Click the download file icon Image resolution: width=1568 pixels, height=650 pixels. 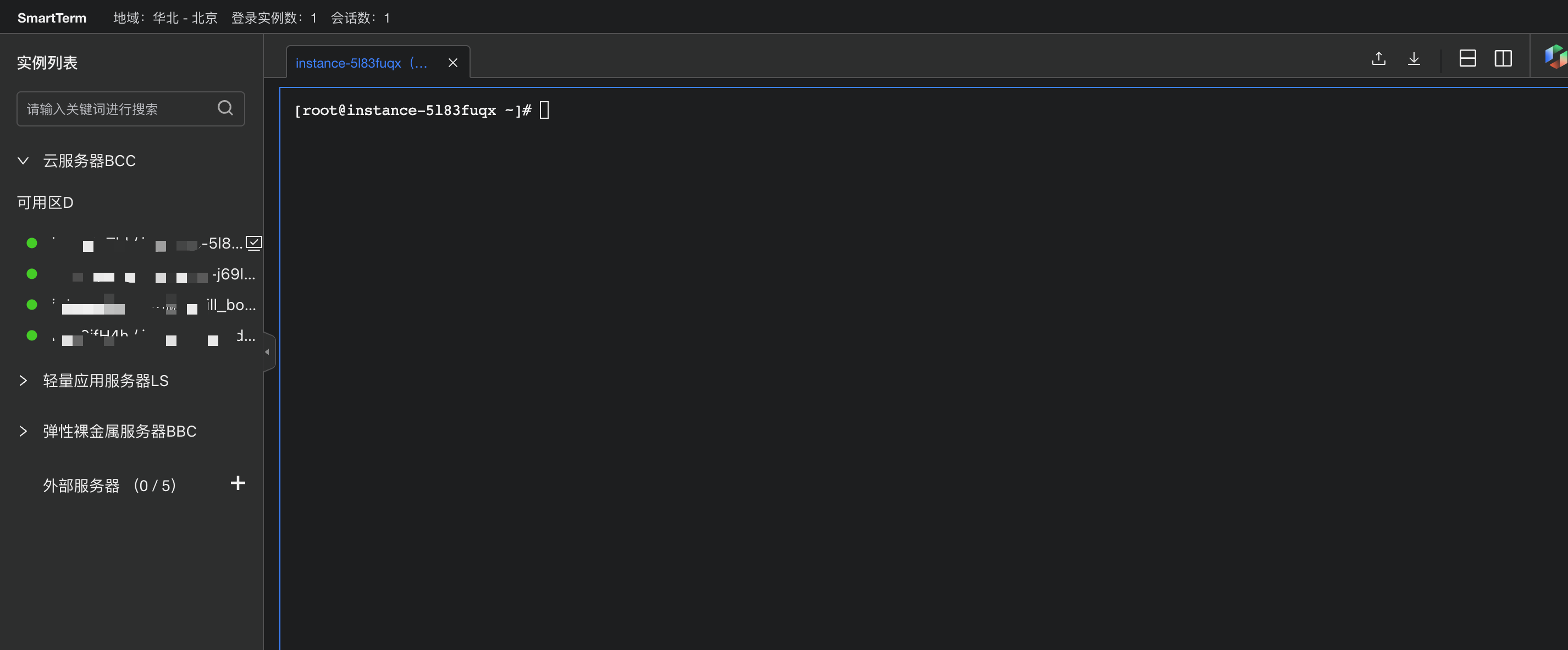click(1414, 58)
